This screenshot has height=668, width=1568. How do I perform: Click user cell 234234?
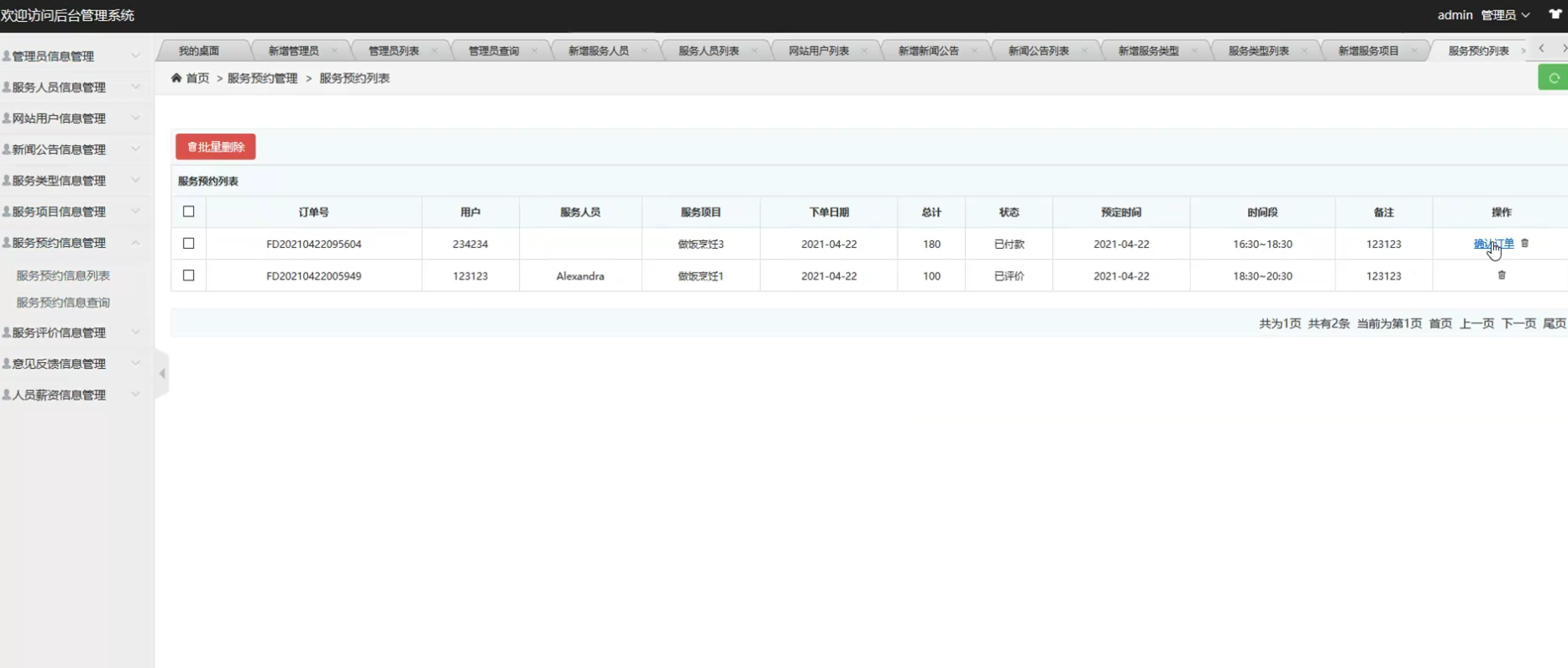[x=470, y=244]
